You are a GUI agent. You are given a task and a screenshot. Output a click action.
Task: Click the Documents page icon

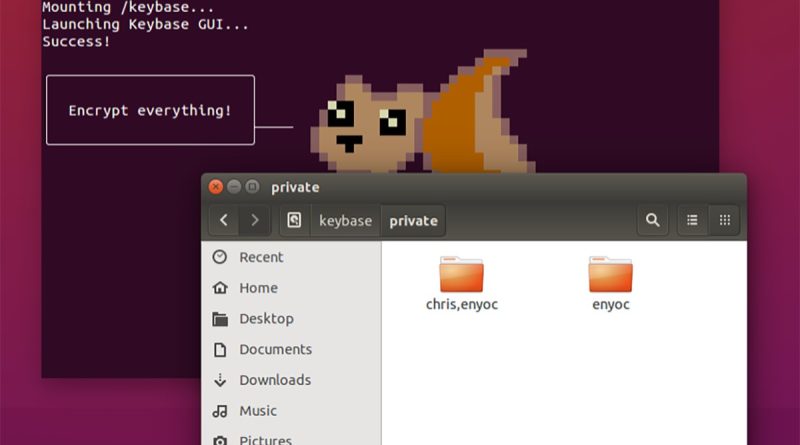point(220,350)
